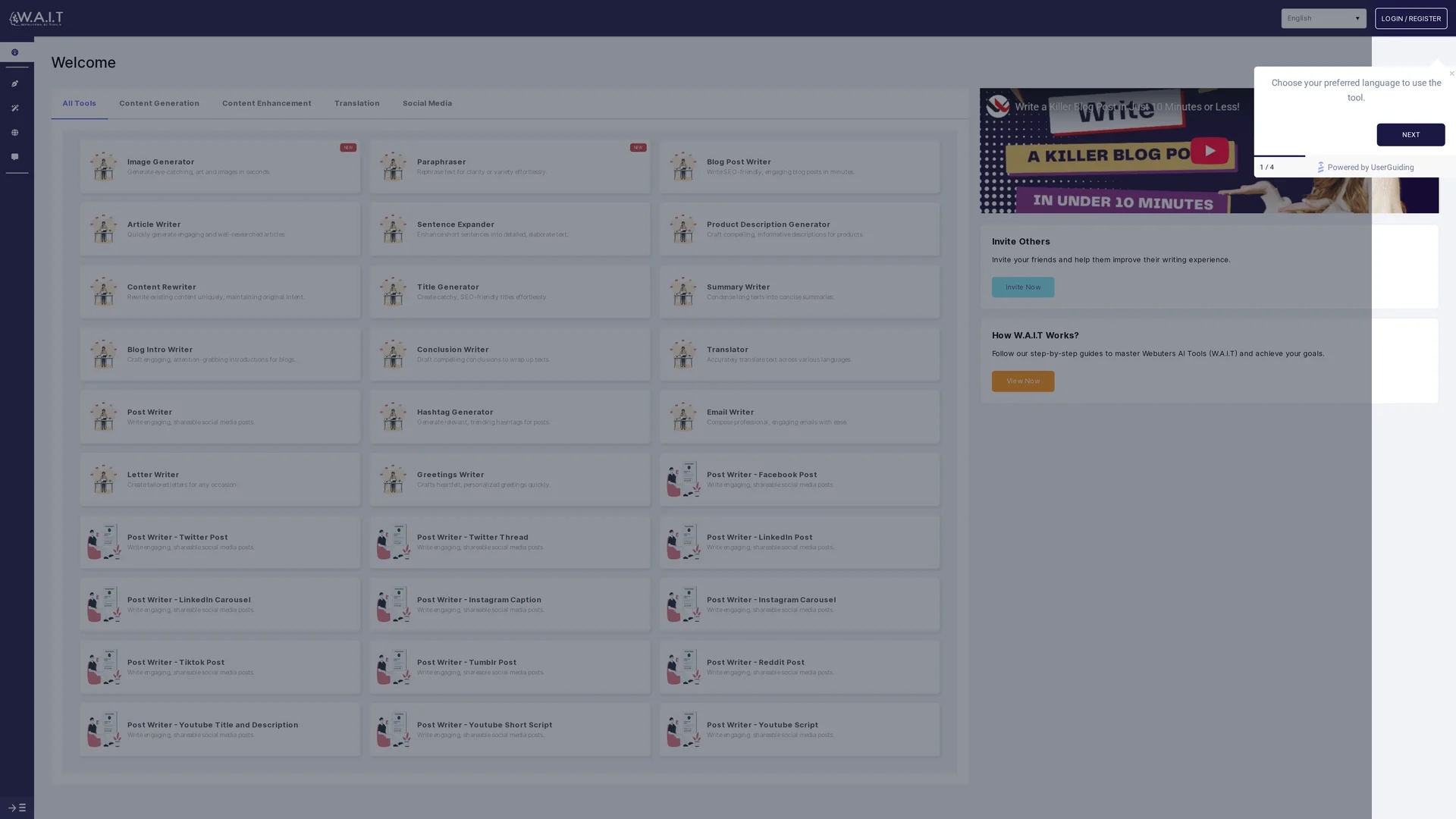This screenshot has width=1456, height=819.
Task: Click the Title Generator card icon
Action: point(393,291)
